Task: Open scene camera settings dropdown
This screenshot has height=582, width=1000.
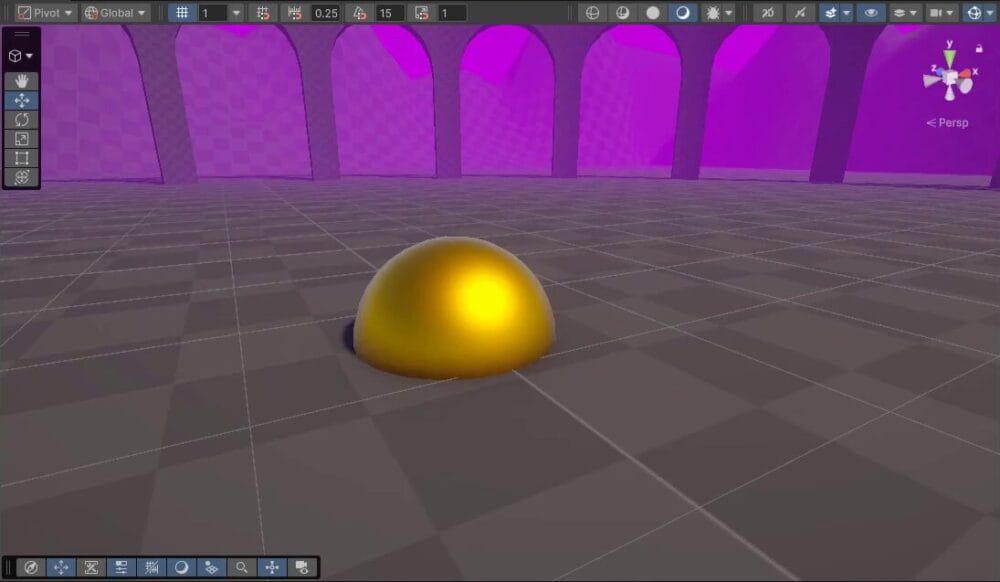Action: pyautogui.click(x=941, y=13)
